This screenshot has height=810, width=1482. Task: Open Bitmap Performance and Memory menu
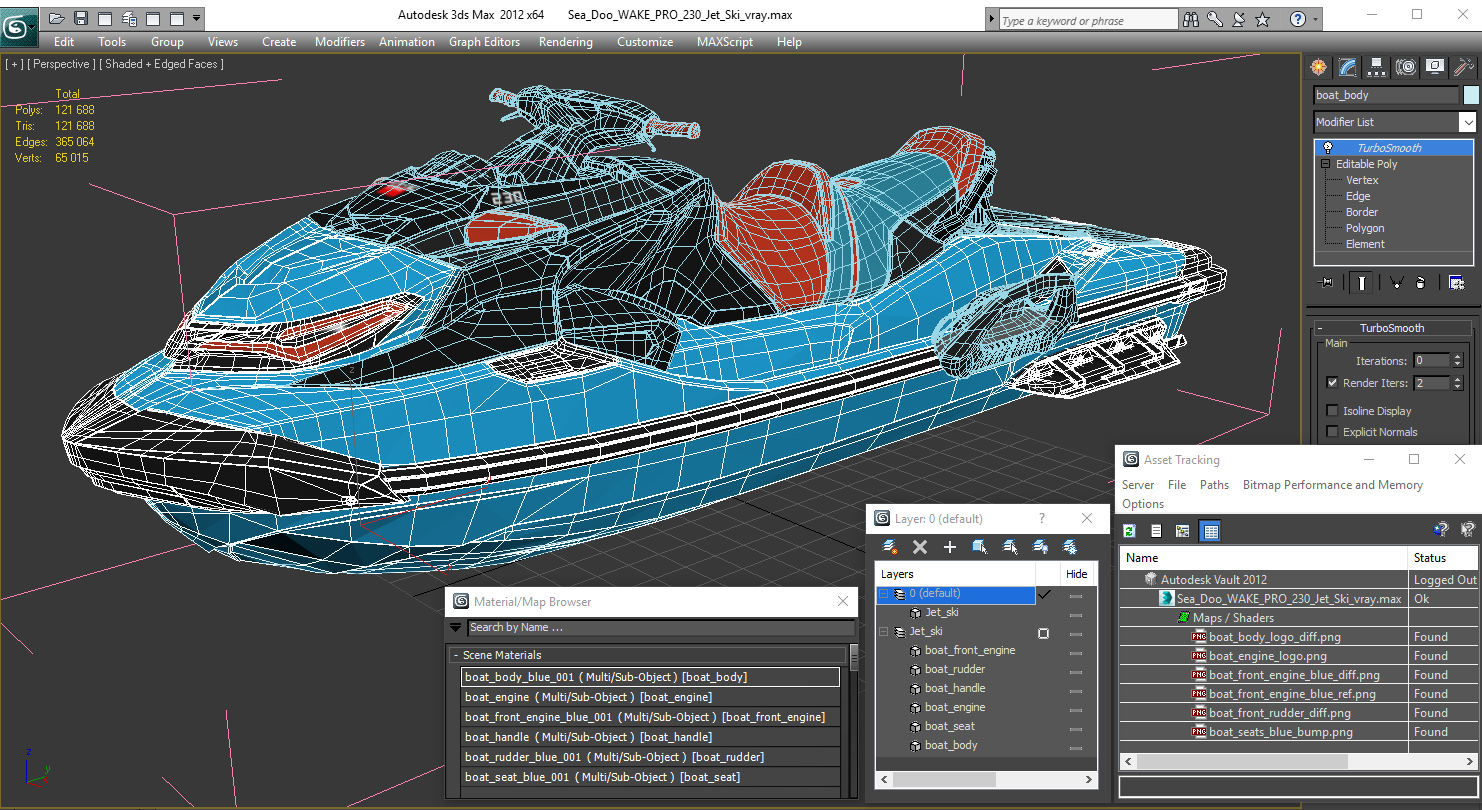(1332, 485)
